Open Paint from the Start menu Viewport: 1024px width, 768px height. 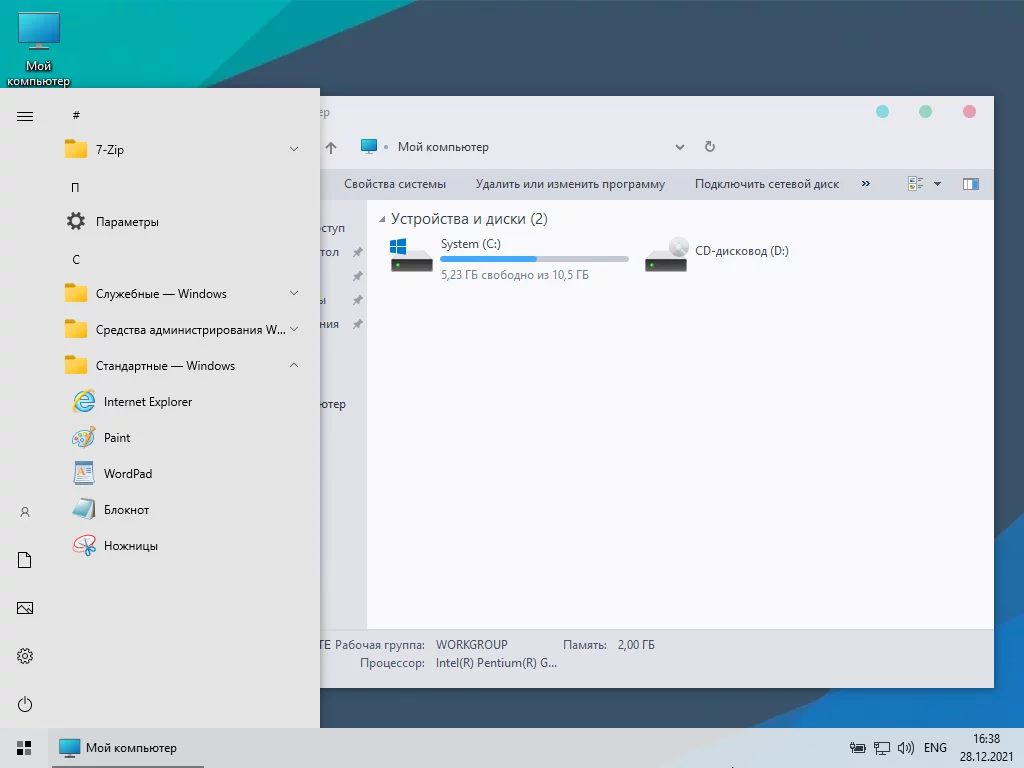tap(117, 438)
